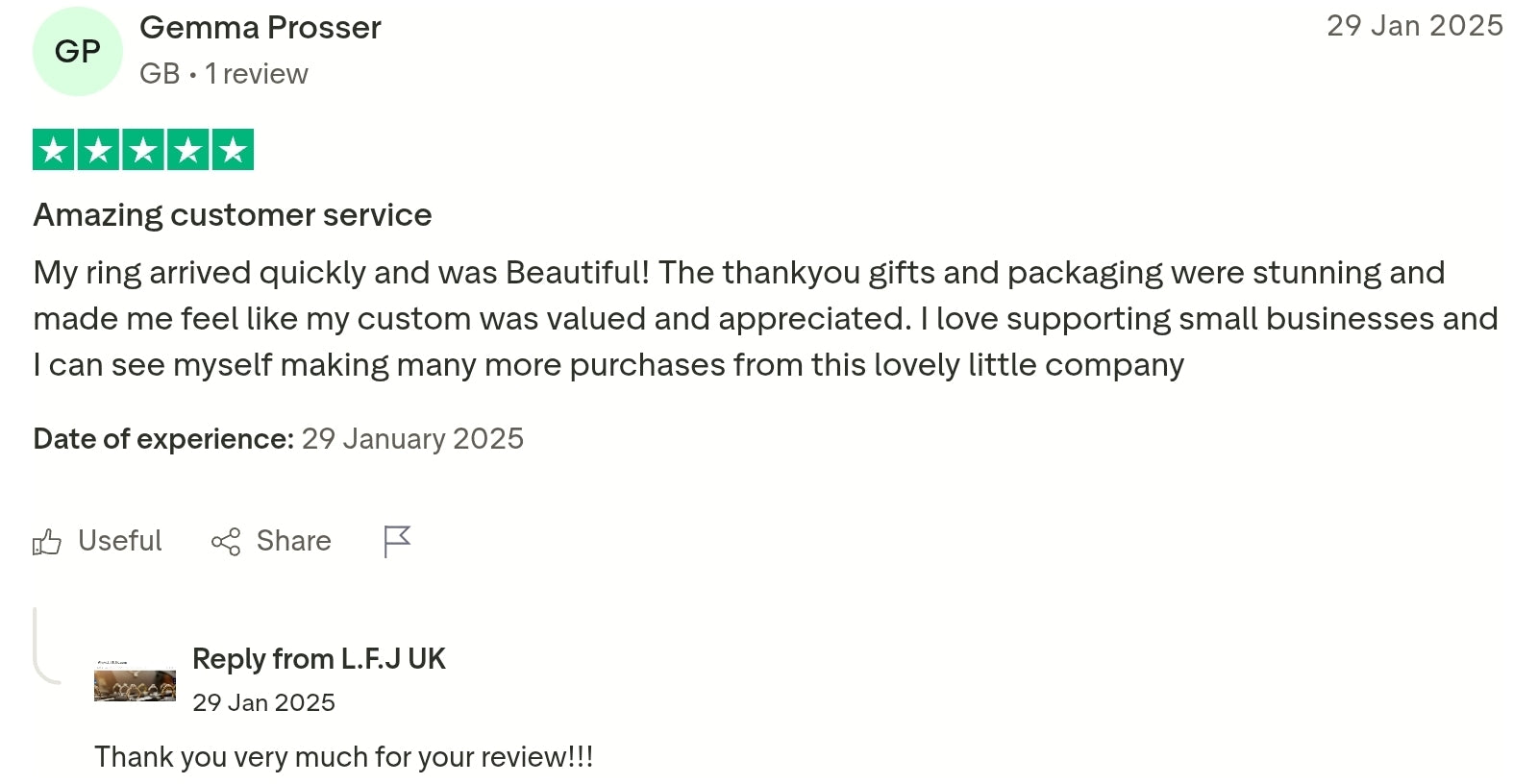Click the review date 29 Jan 2025 at top

pyautogui.click(x=1414, y=26)
